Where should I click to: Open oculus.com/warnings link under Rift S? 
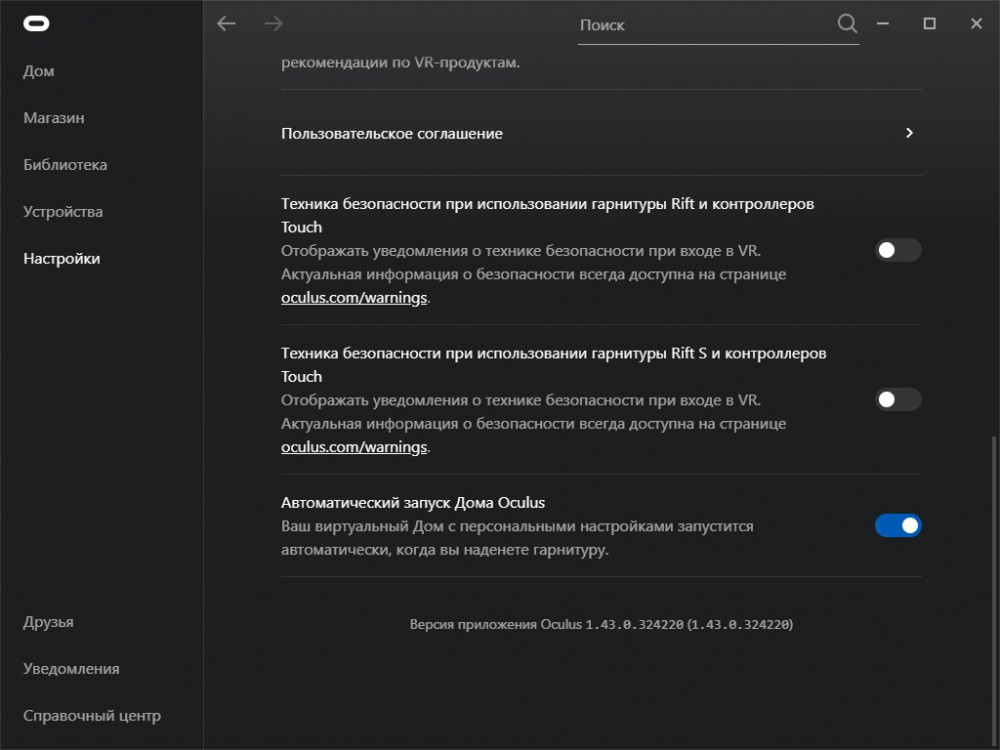[354, 447]
